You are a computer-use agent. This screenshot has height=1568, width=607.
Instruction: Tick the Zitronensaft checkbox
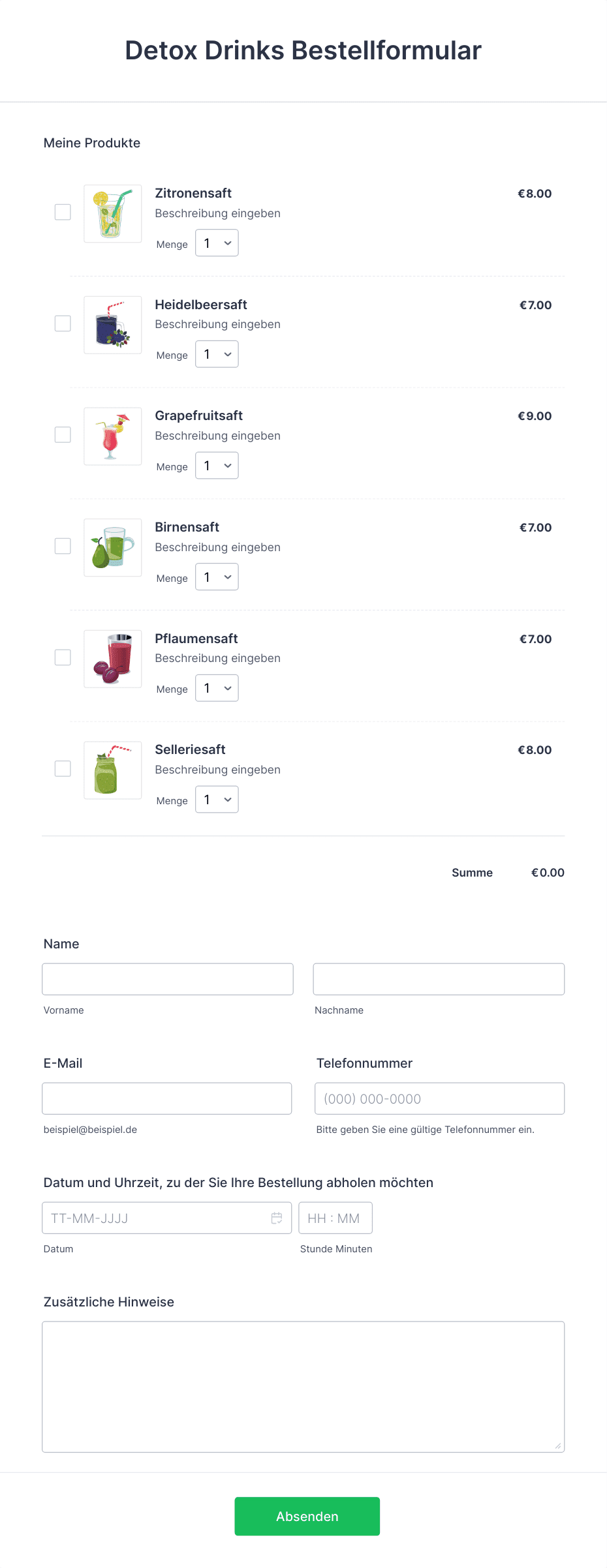pyautogui.click(x=63, y=212)
